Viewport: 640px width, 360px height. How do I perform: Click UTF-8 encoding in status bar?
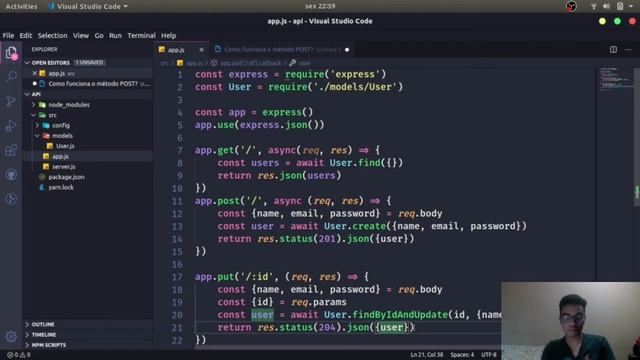[489, 355]
